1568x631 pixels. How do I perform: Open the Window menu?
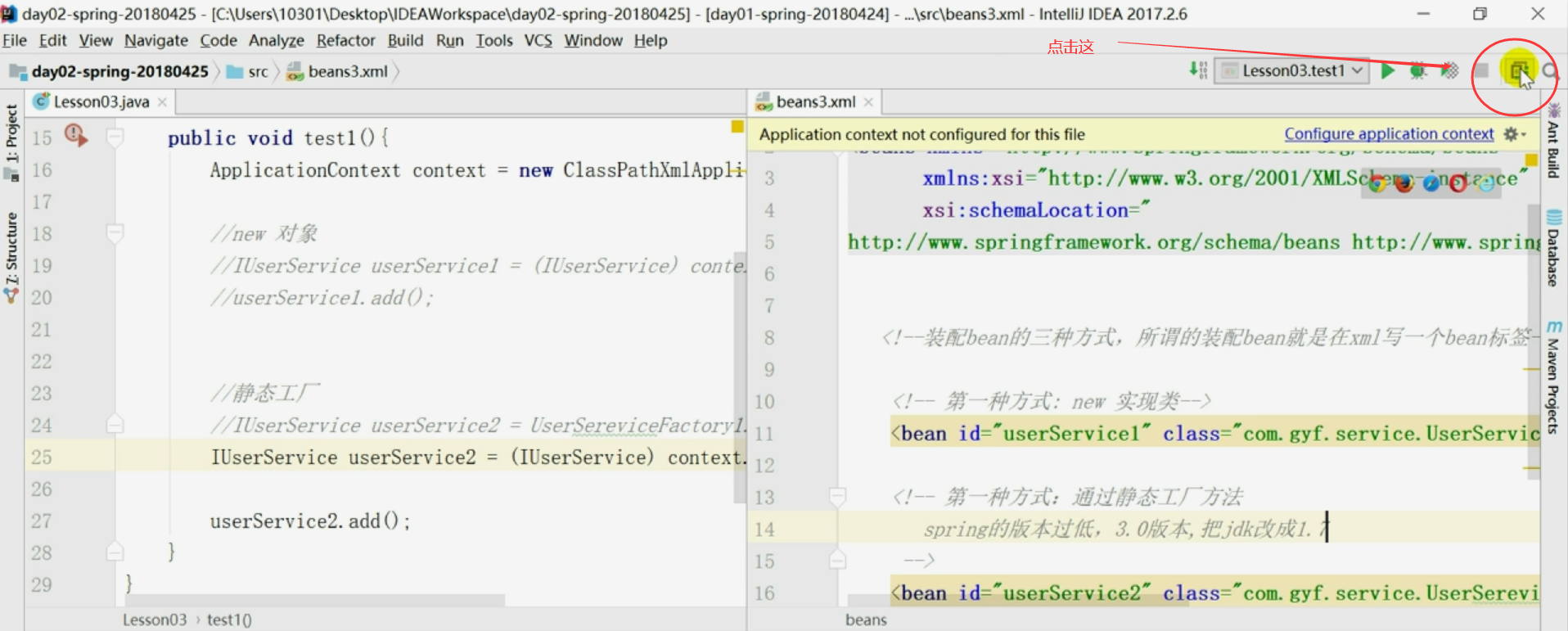pos(593,40)
